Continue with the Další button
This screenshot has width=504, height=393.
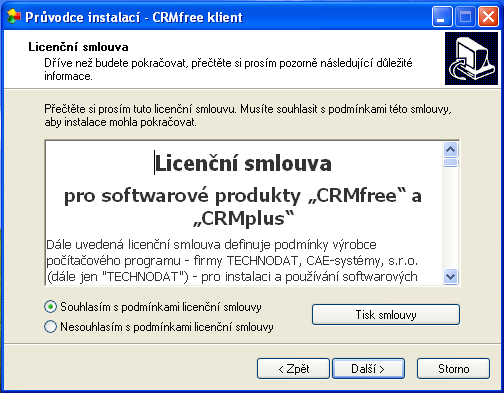tap(368, 369)
